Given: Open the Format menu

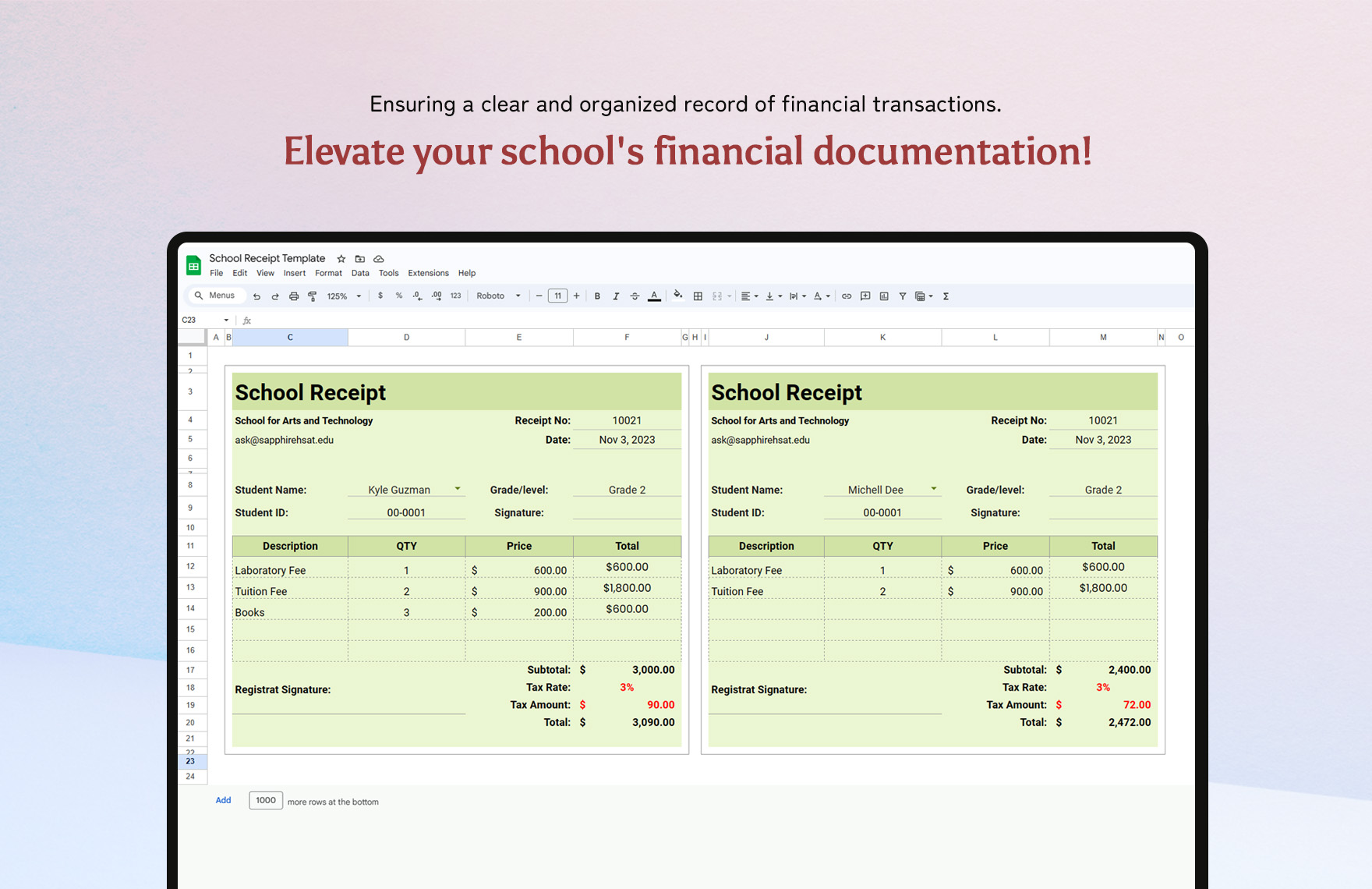Looking at the screenshot, I should tap(328, 273).
